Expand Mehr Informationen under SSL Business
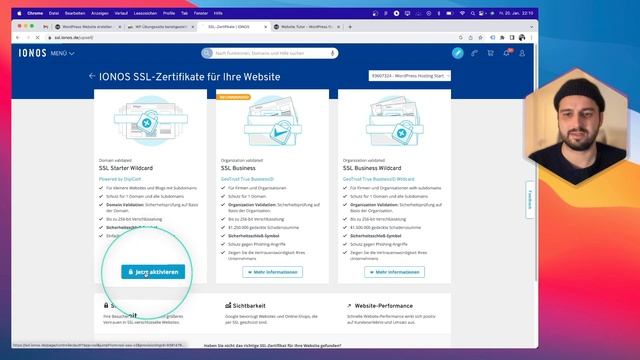640x360 pixels. click(x=272, y=272)
